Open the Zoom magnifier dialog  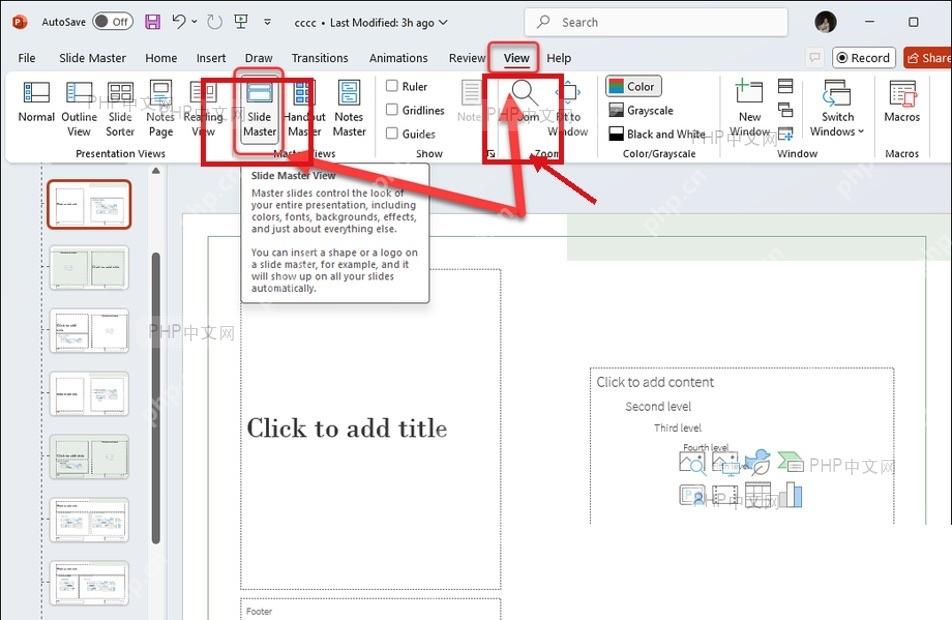tap(524, 101)
